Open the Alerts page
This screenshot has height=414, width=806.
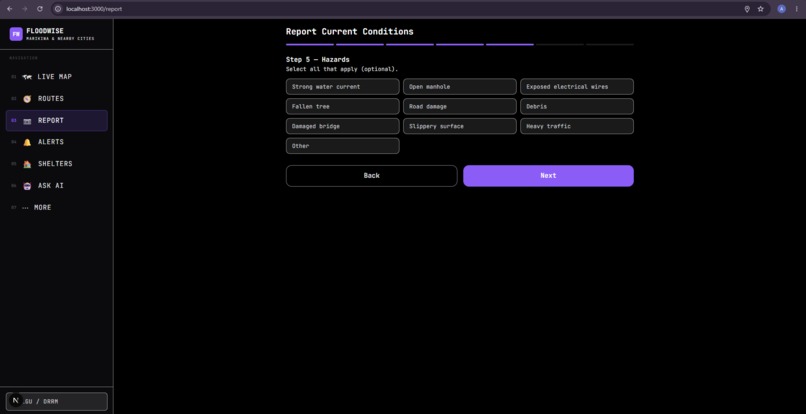[x=57, y=142]
